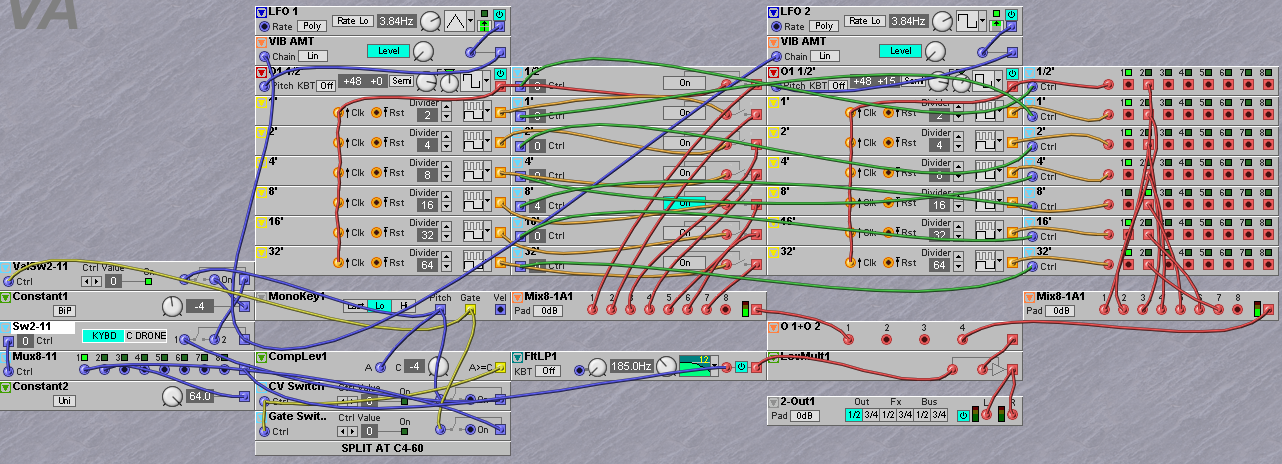This screenshot has width=1282, height=464.
Task: Toggle LFO 1 active power button
Action: (x=499, y=14)
